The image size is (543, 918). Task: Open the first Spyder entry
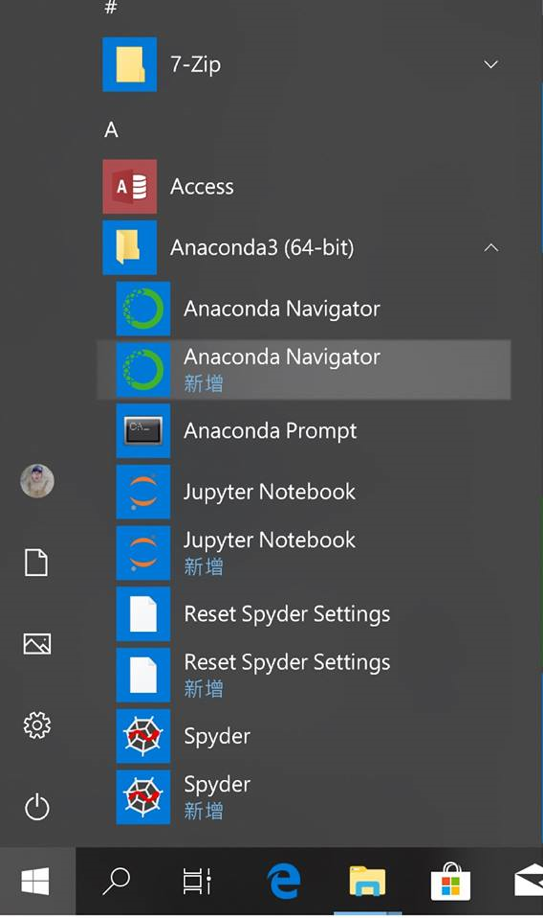[143, 736]
